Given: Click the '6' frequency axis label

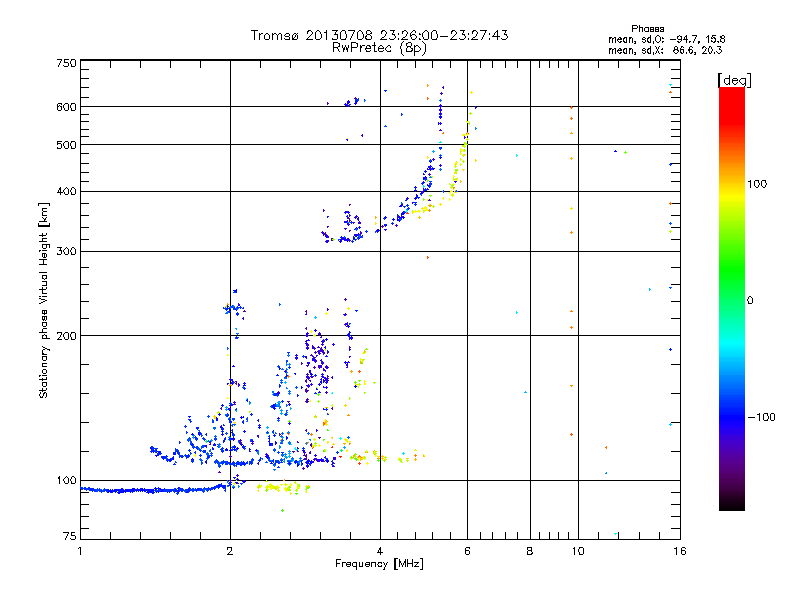Looking at the screenshot, I should (467, 551).
